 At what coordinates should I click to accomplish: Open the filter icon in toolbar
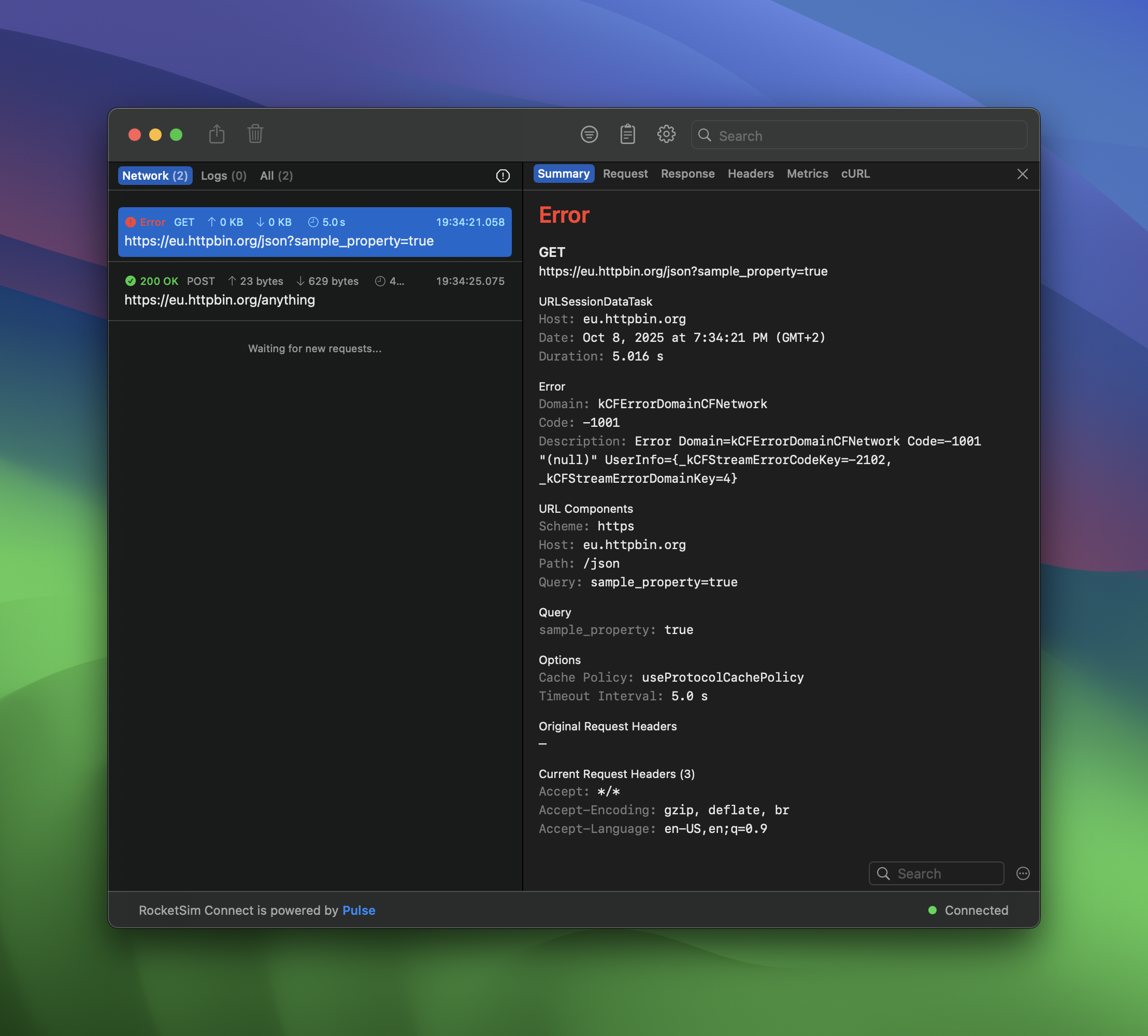coord(589,134)
